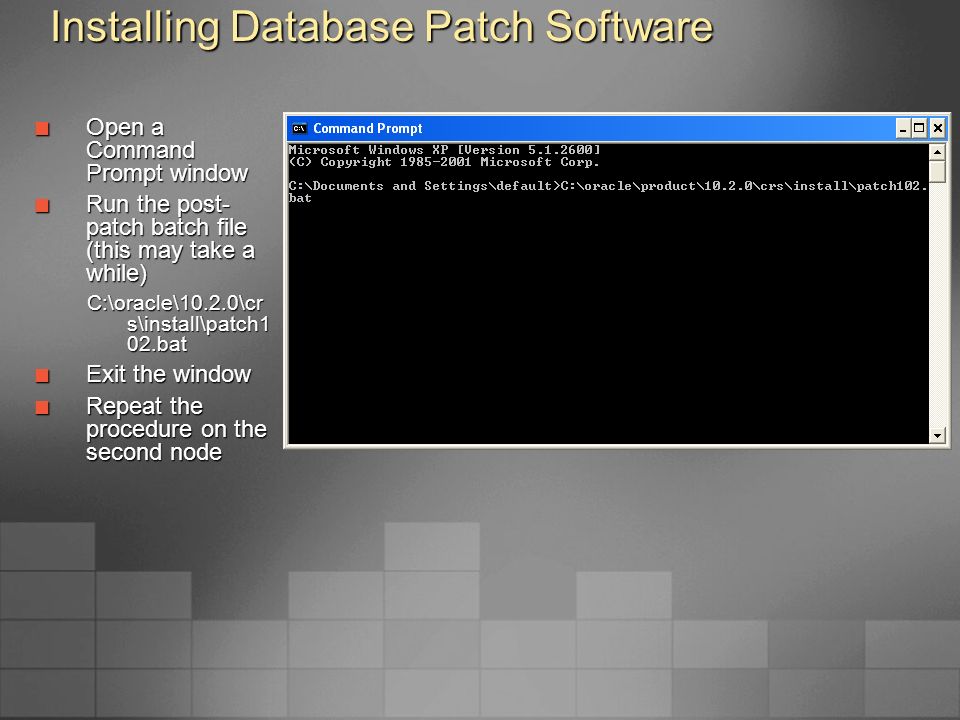Click the C:\oracle\10.2.0\crs path text on slide
Screen dimensions: 960x720
(178, 323)
